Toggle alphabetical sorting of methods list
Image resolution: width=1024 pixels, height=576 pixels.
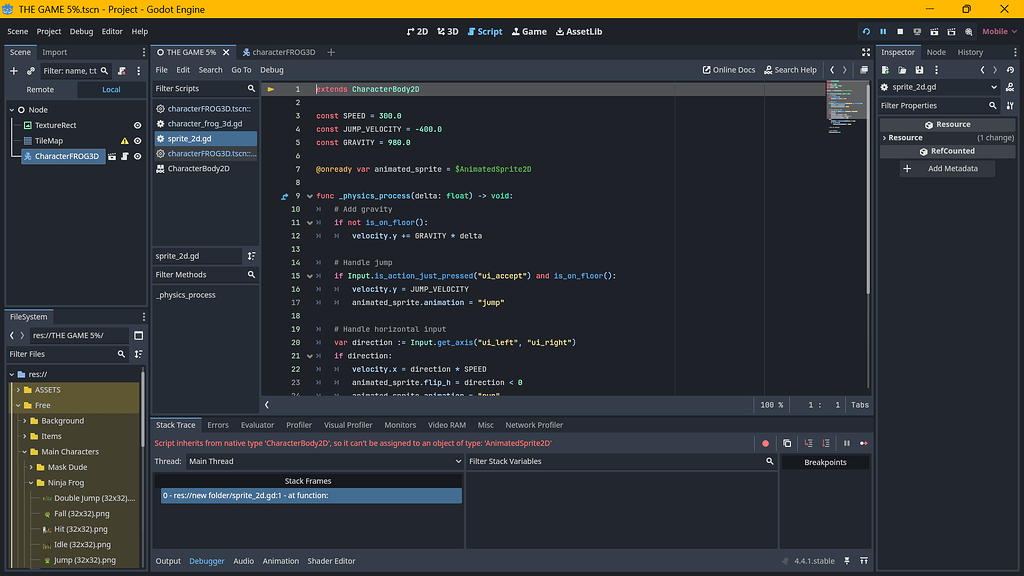pyautogui.click(x=251, y=256)
